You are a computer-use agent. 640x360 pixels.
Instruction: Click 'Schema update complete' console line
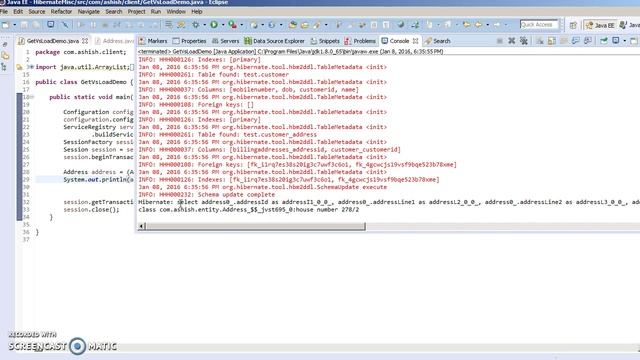207,195
